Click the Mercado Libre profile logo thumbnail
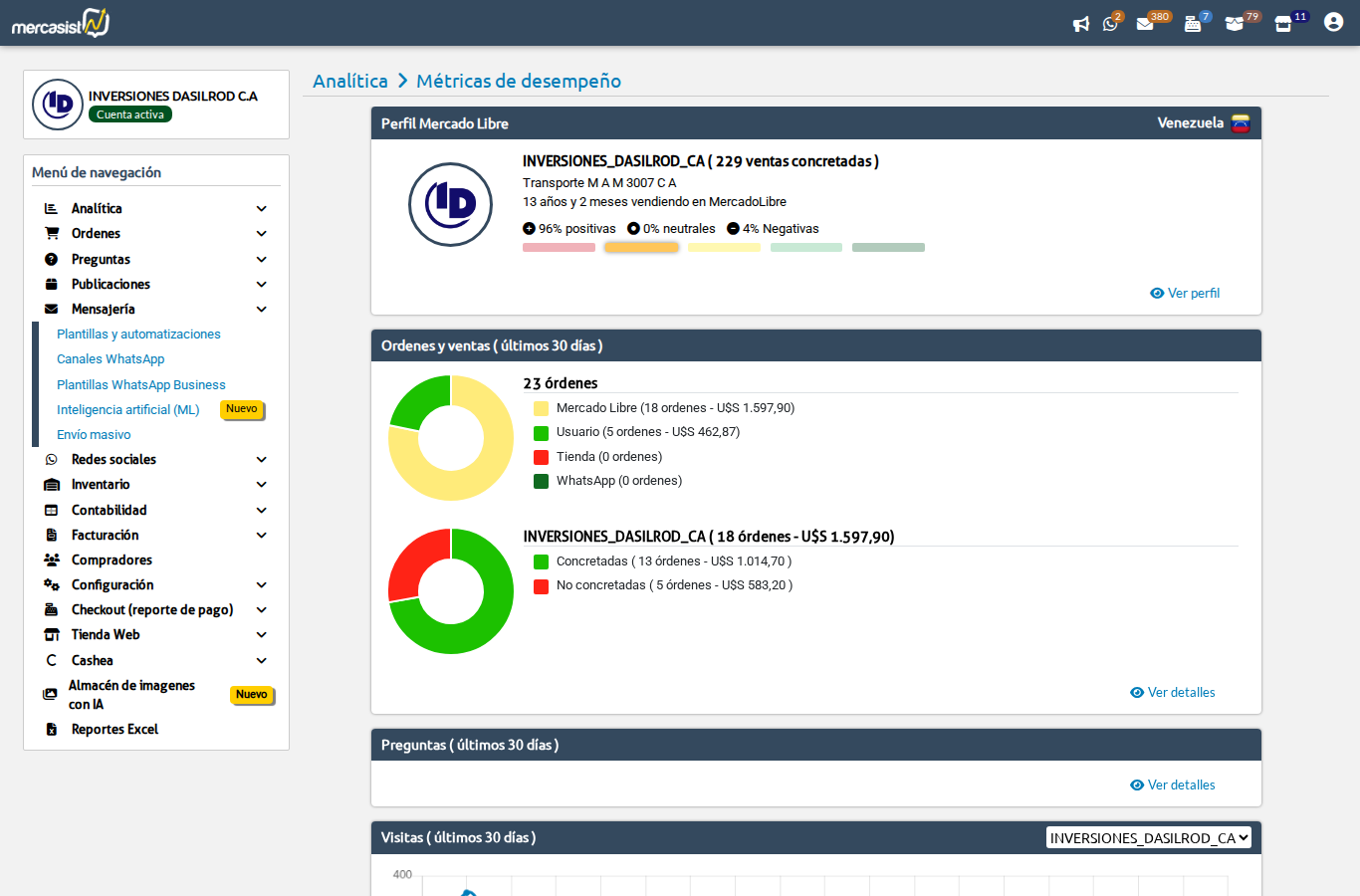The width and height of the screenshot is (1360, 896). point(451,204)
